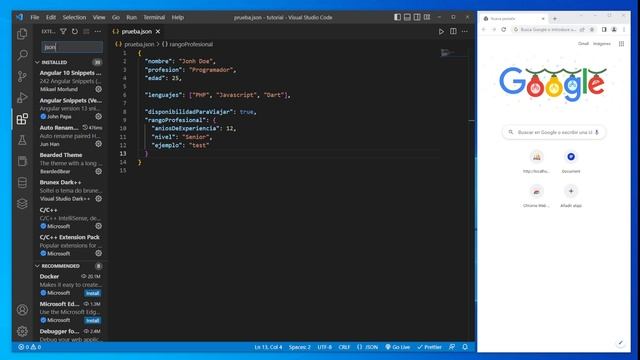Open Chrome profile avatar icon
Image resolution: width=640 pixels, height=360 pixels.
tap(614, 29)
